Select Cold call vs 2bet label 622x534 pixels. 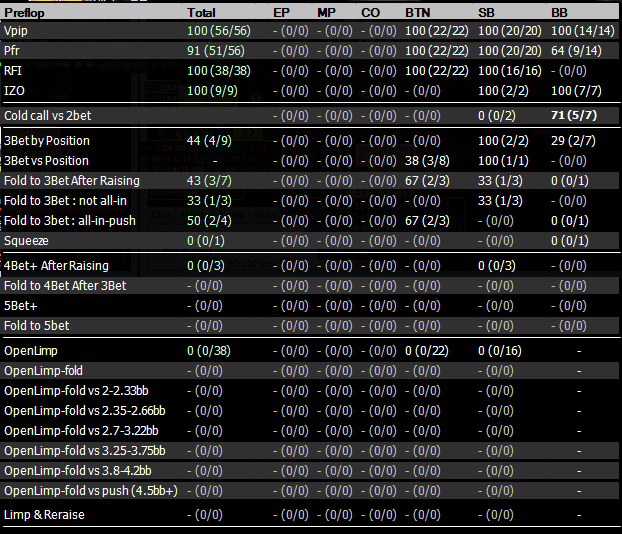pyautogui.click(x=48, y=115)
